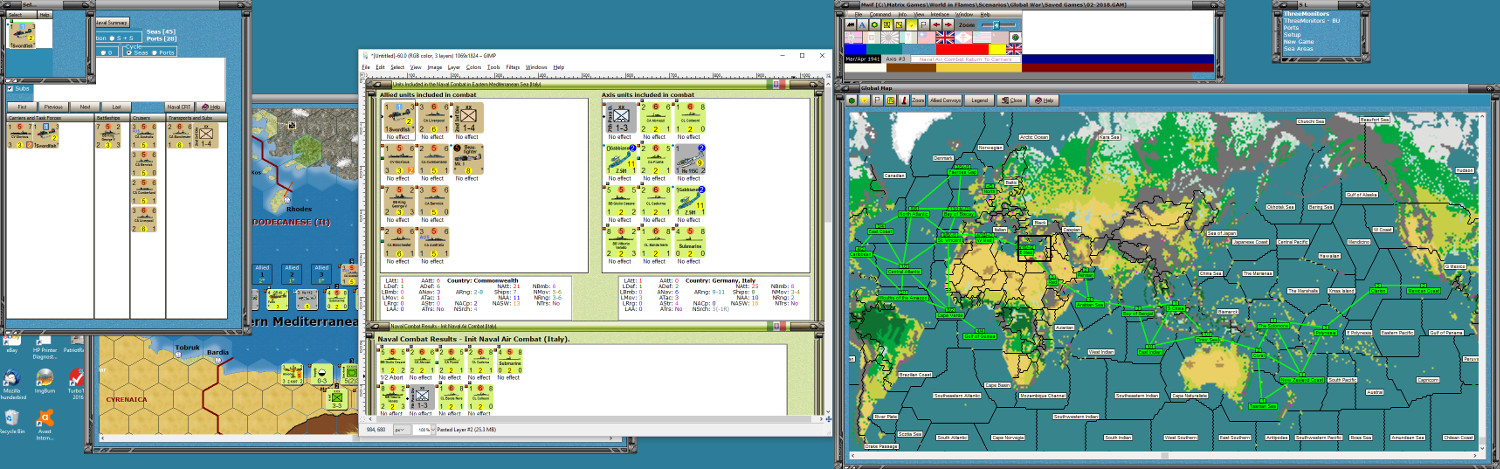Select Sea Areas in the layout list

[x=1297, y=48]
